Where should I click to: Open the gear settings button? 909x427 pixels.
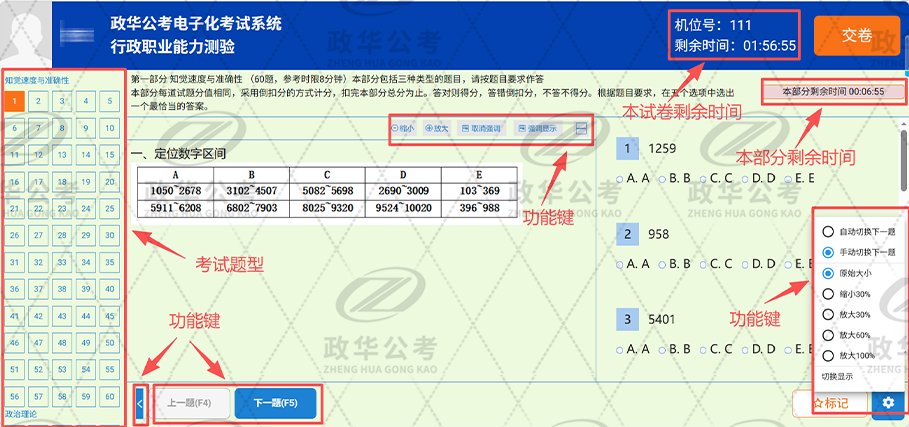(890, 403)
